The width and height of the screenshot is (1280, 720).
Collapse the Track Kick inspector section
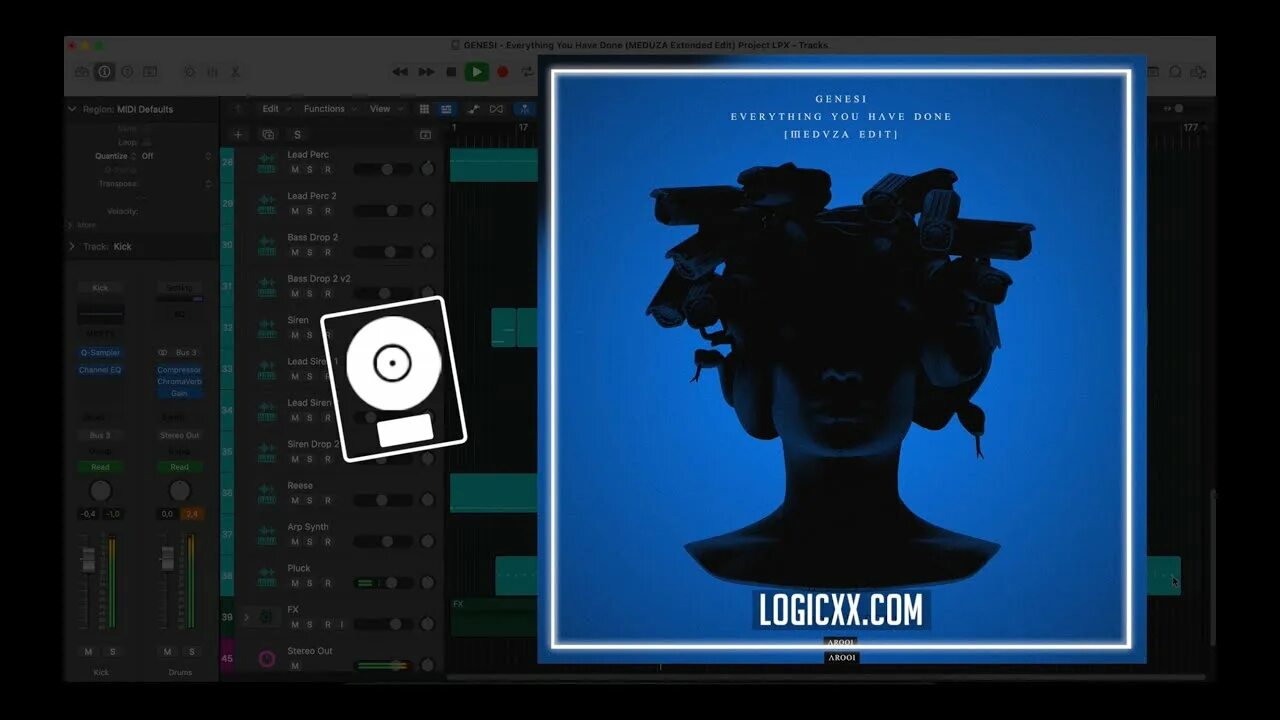(72, 246)
